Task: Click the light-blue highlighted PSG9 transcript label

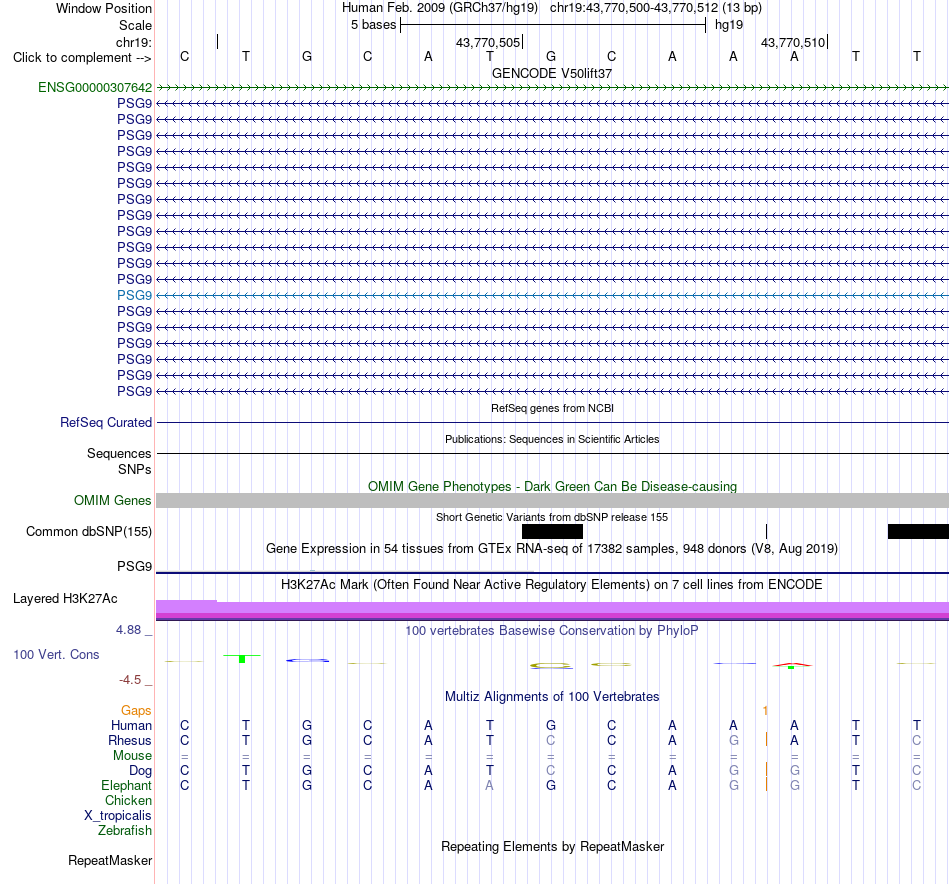Action: (x=135, y=295)
